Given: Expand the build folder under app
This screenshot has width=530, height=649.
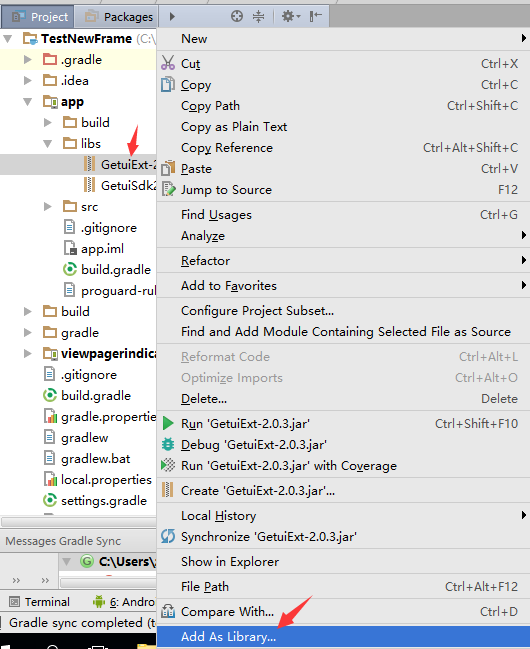Looking at the screenshot, I should (48, 123).
